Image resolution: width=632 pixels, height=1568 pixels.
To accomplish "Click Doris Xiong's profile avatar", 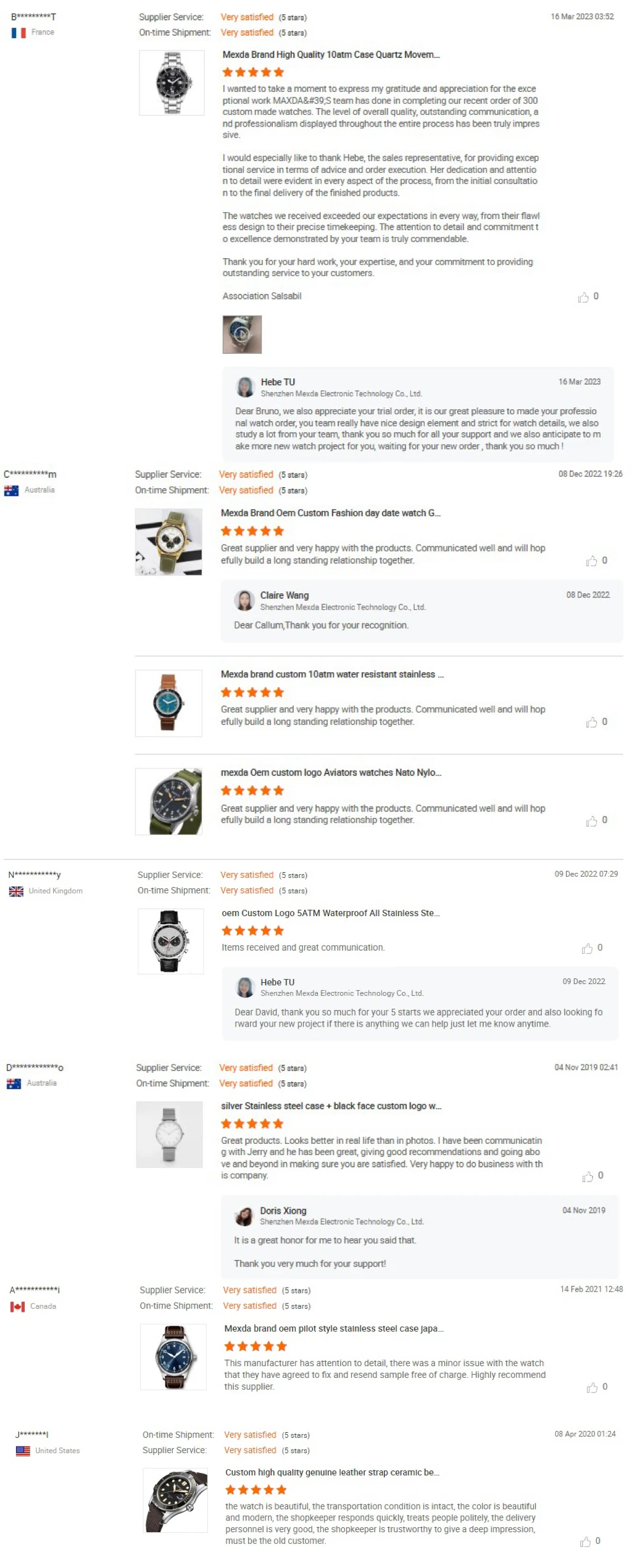I will tap(244, 1216).
